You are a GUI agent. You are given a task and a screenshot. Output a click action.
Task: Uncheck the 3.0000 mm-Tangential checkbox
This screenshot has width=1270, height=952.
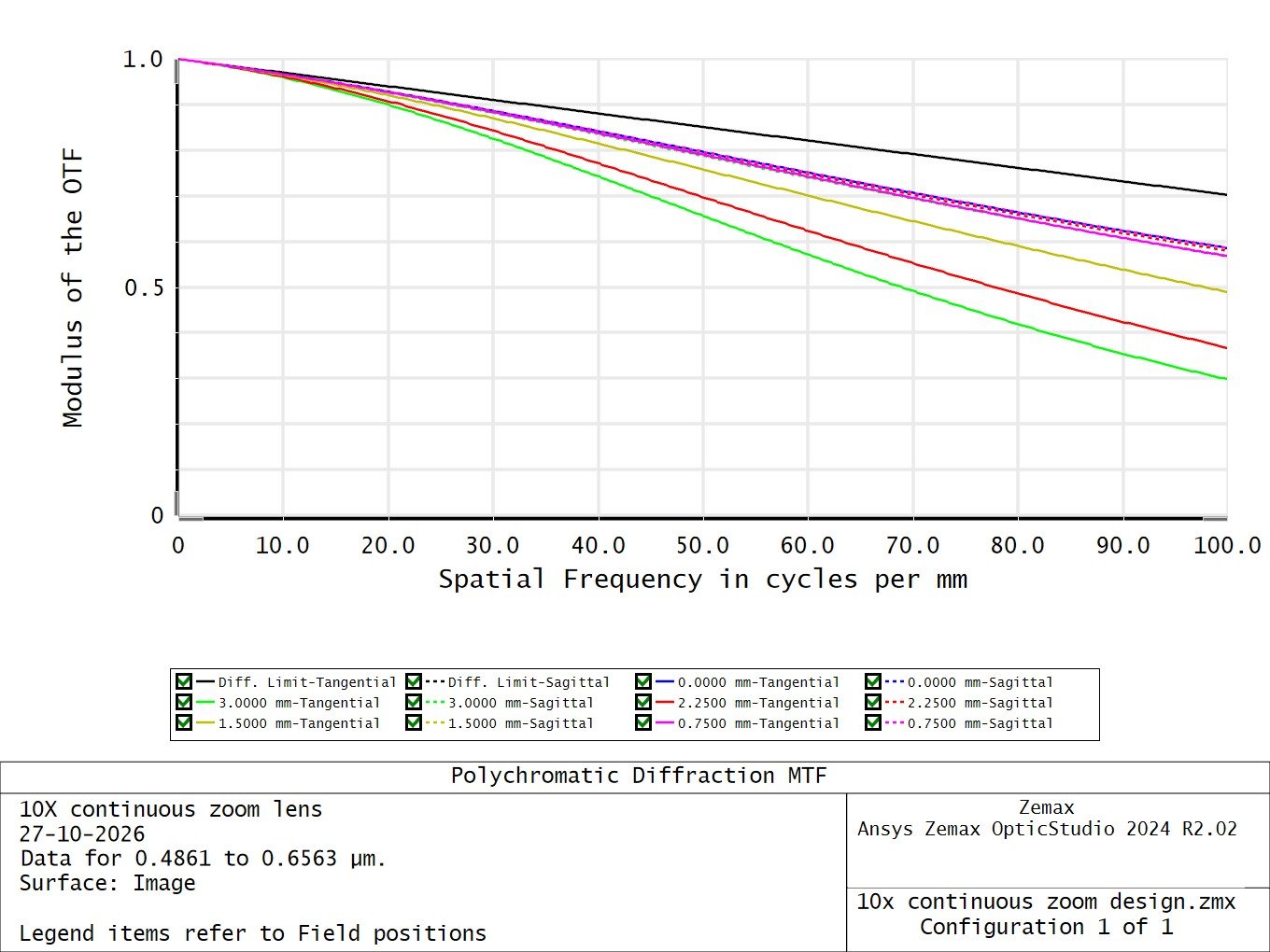coord(184,703)
